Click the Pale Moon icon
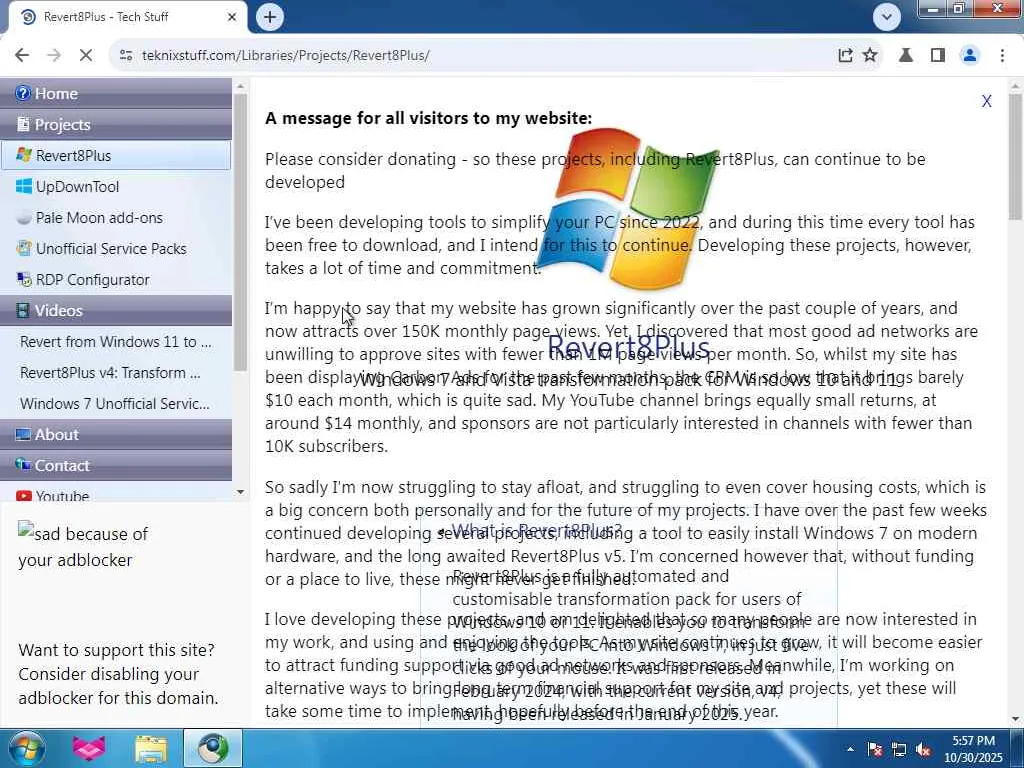The height and width of the screenshot is (768, 1024). pos(24,217)
